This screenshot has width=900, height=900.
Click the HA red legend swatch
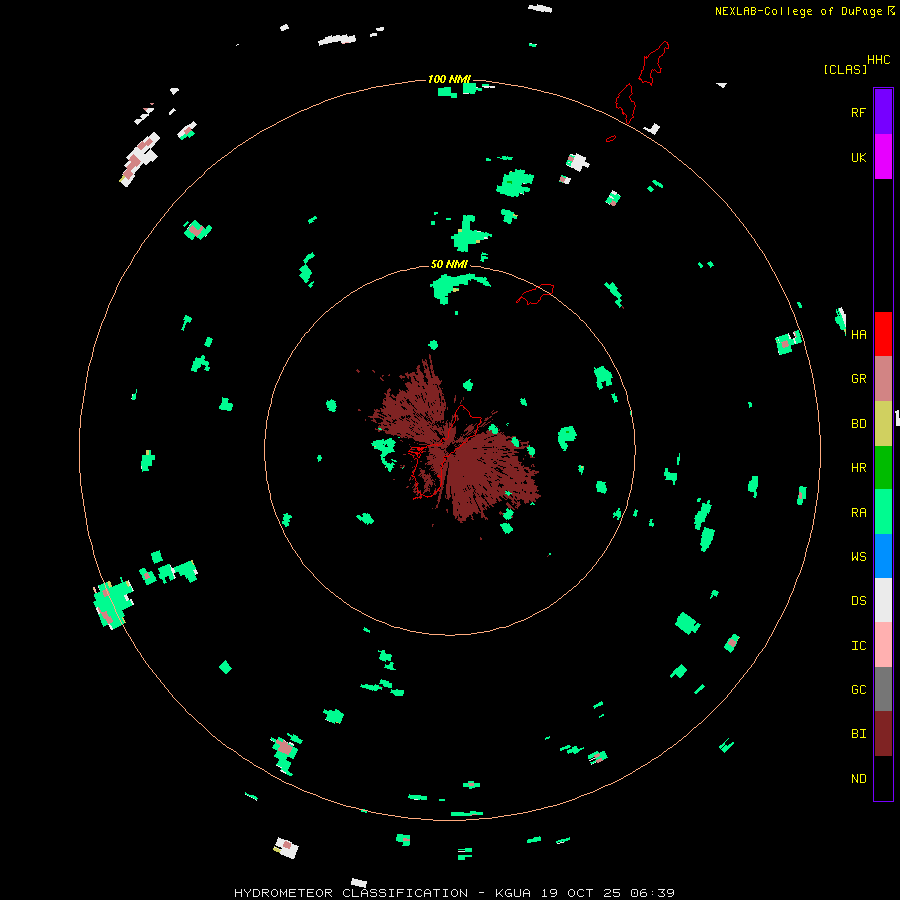tap(883, 334)
